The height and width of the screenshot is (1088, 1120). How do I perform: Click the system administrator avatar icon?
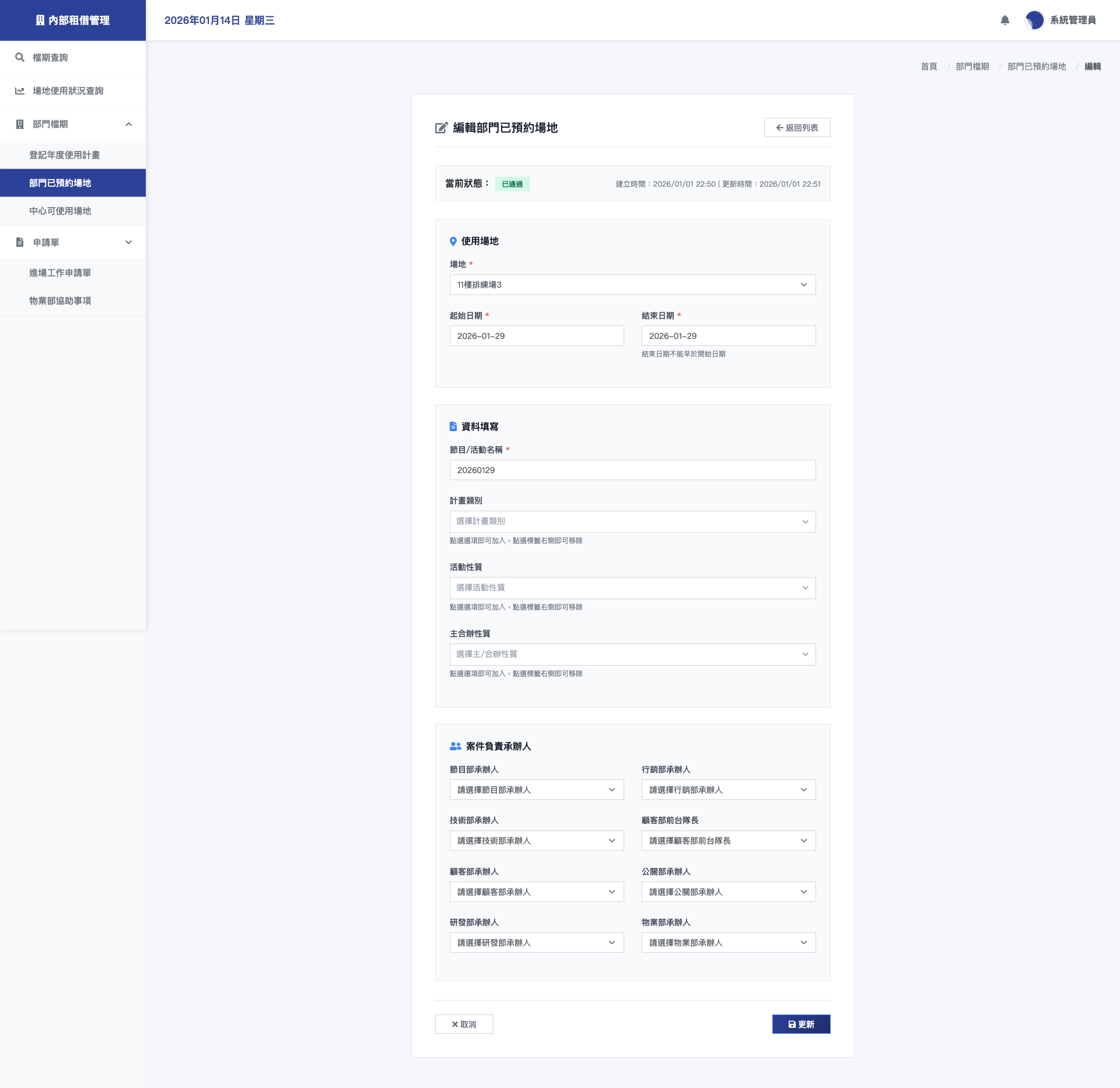(1034, 20)
